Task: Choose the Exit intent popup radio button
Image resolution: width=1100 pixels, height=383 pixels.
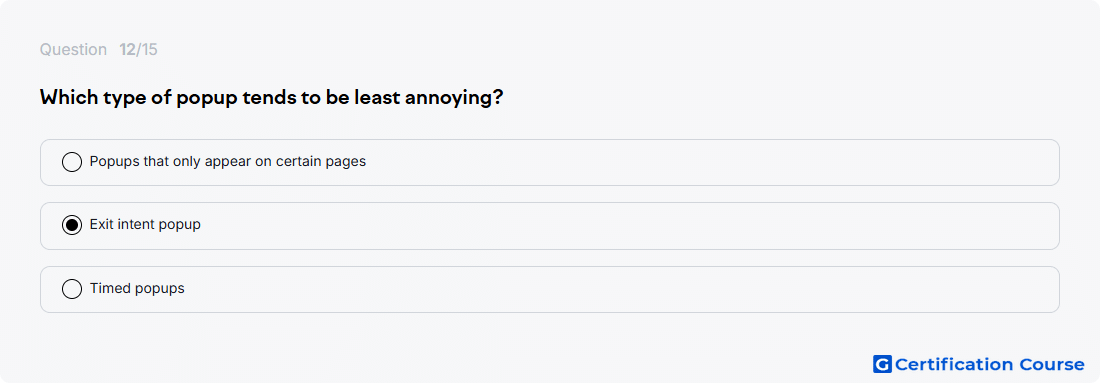Action: [x=72, y=225]
